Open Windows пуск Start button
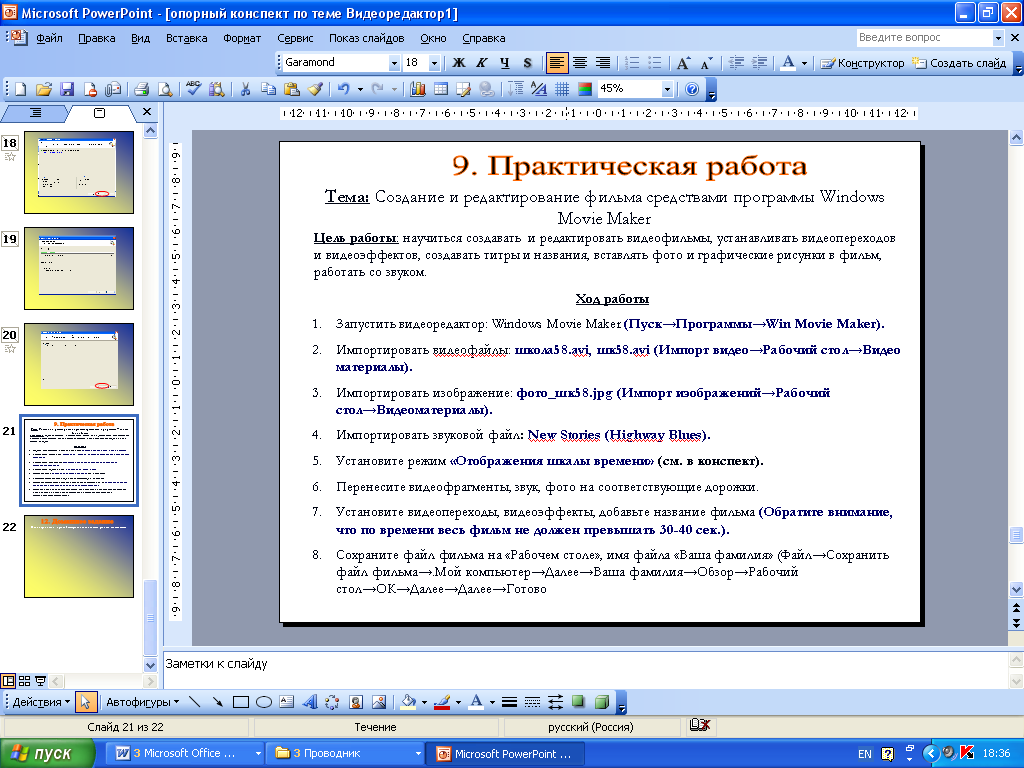The height and width of the screenshot is (768, 1024). pyautogui.click(x=47, y=754)
